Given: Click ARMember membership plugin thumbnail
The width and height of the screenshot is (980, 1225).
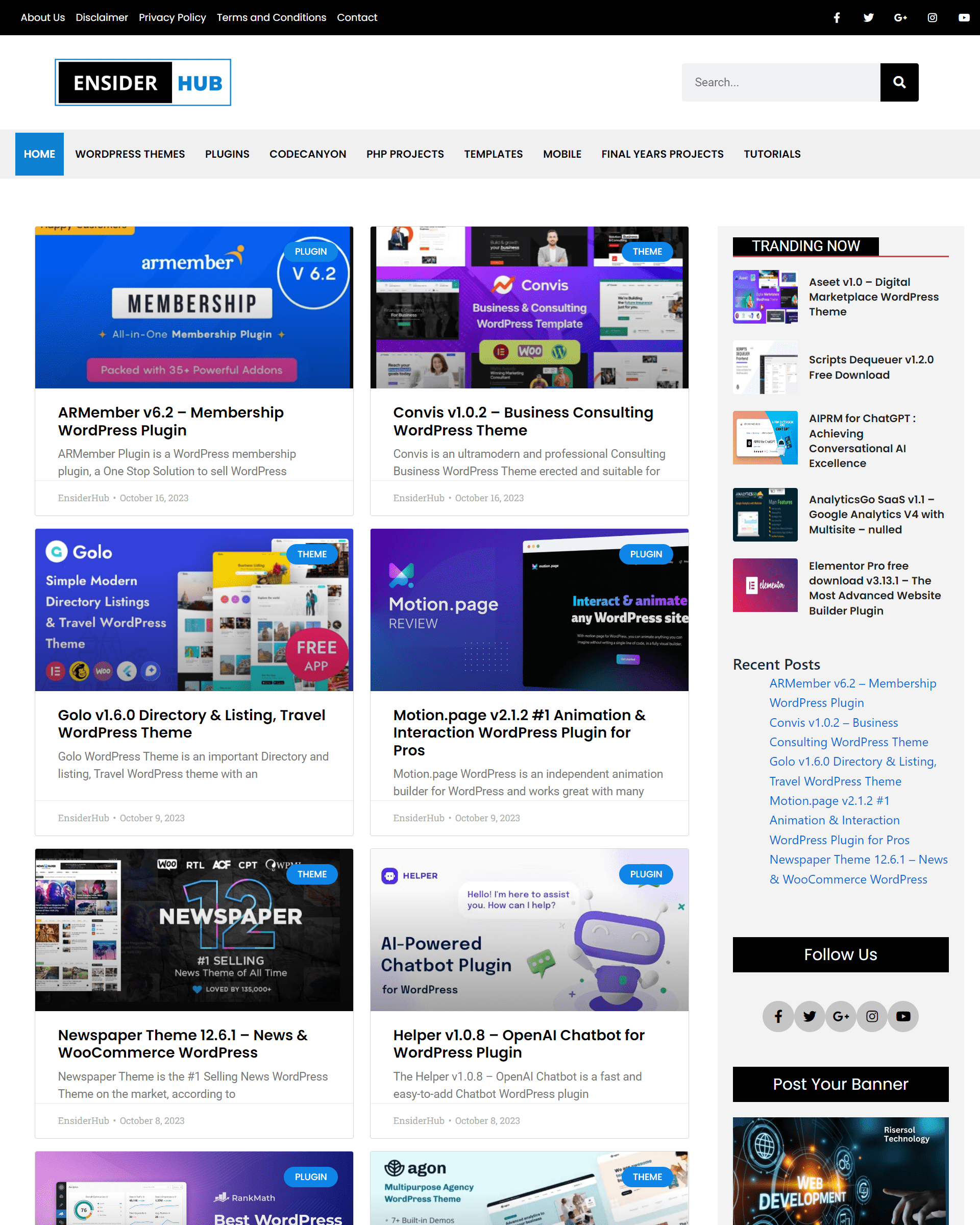Looking at the screenshot, I should [194, 307].
